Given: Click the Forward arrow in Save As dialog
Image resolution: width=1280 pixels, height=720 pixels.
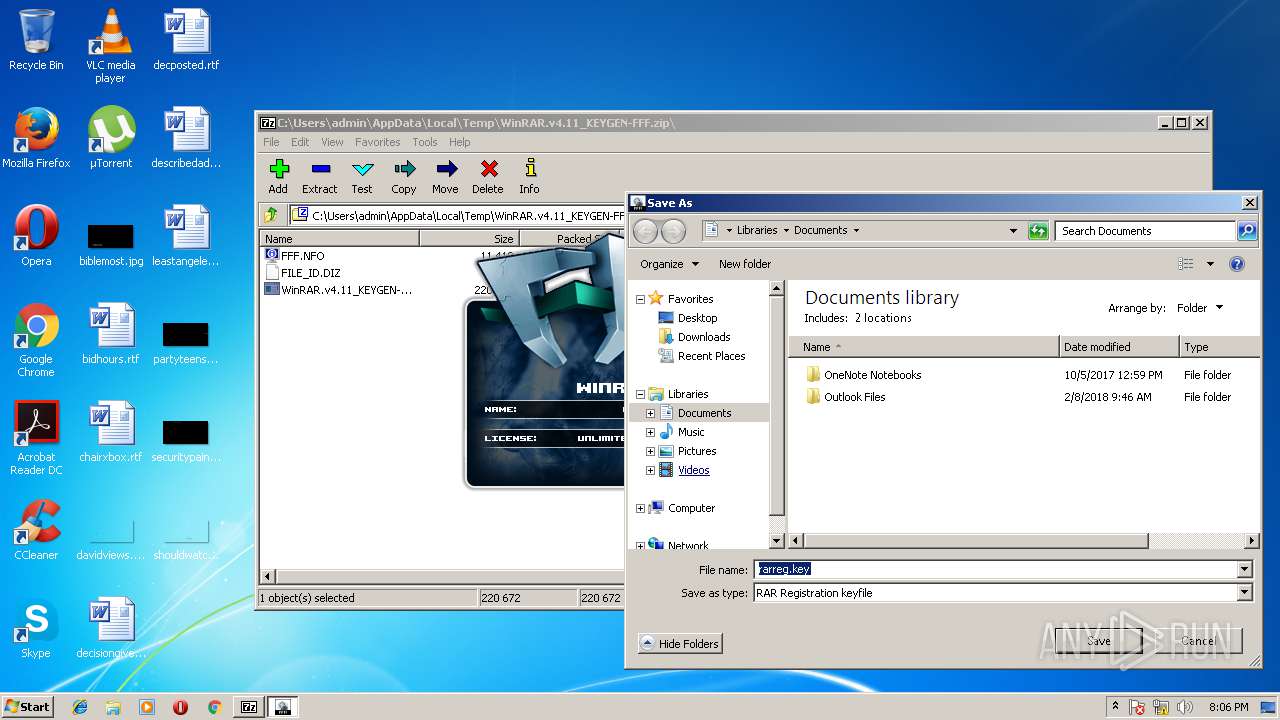Looking at the screenshot, I should point(673,231).
